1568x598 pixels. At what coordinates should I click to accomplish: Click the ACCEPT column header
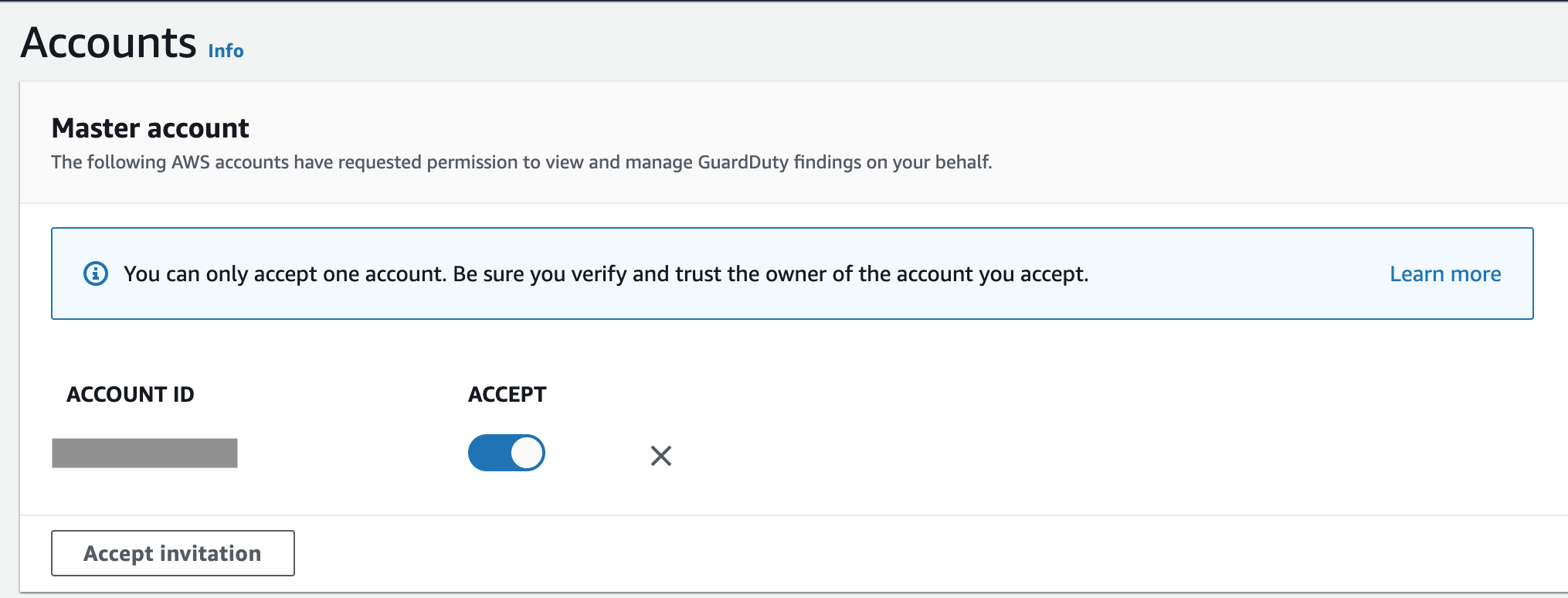(x=507, y=395)
